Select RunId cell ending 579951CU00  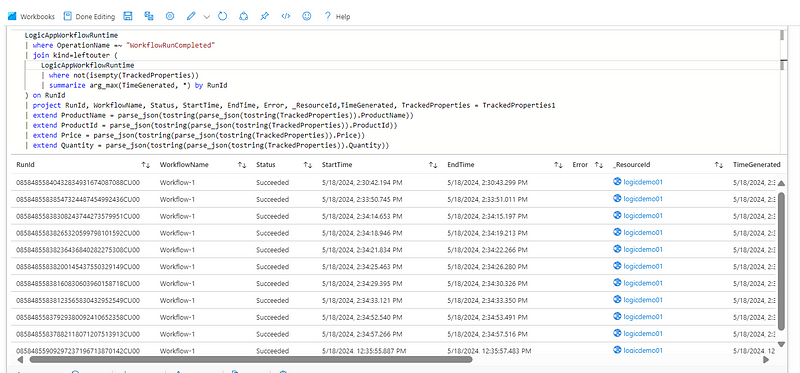(78, 216)
